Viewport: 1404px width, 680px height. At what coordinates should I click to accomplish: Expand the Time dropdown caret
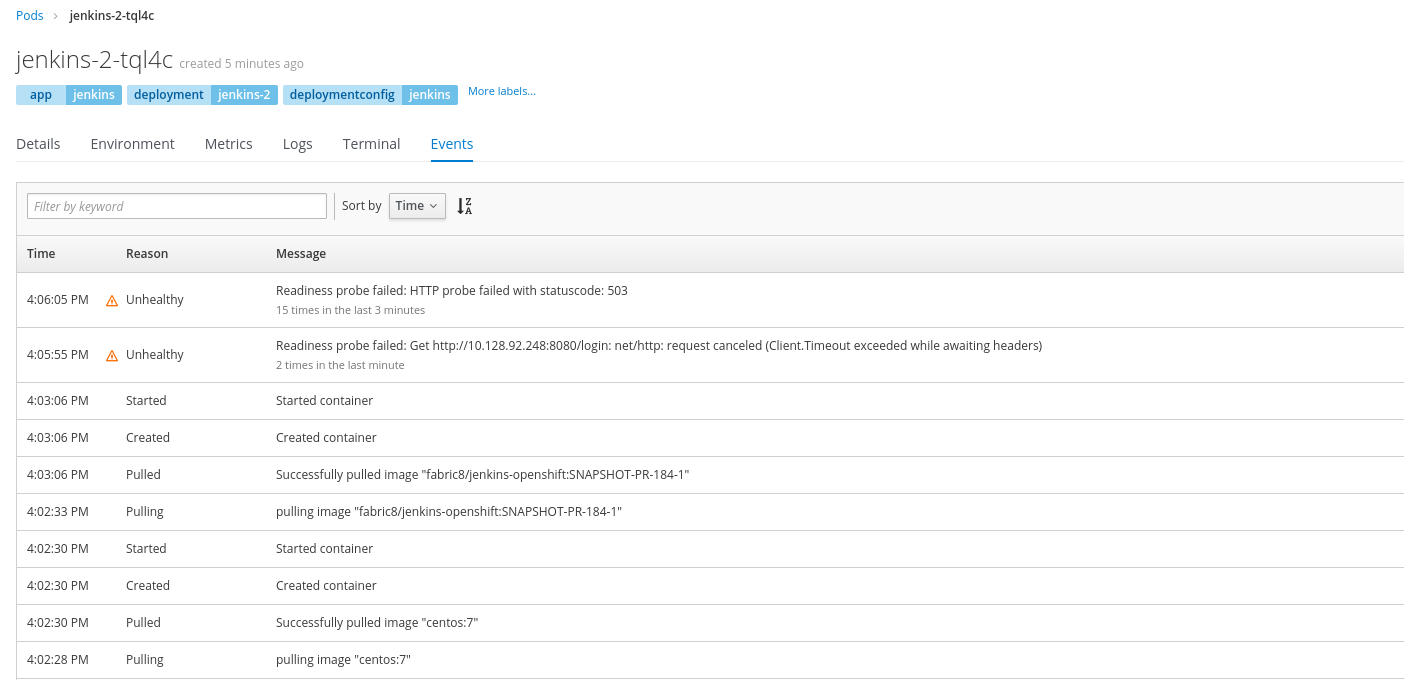[434, 205]
